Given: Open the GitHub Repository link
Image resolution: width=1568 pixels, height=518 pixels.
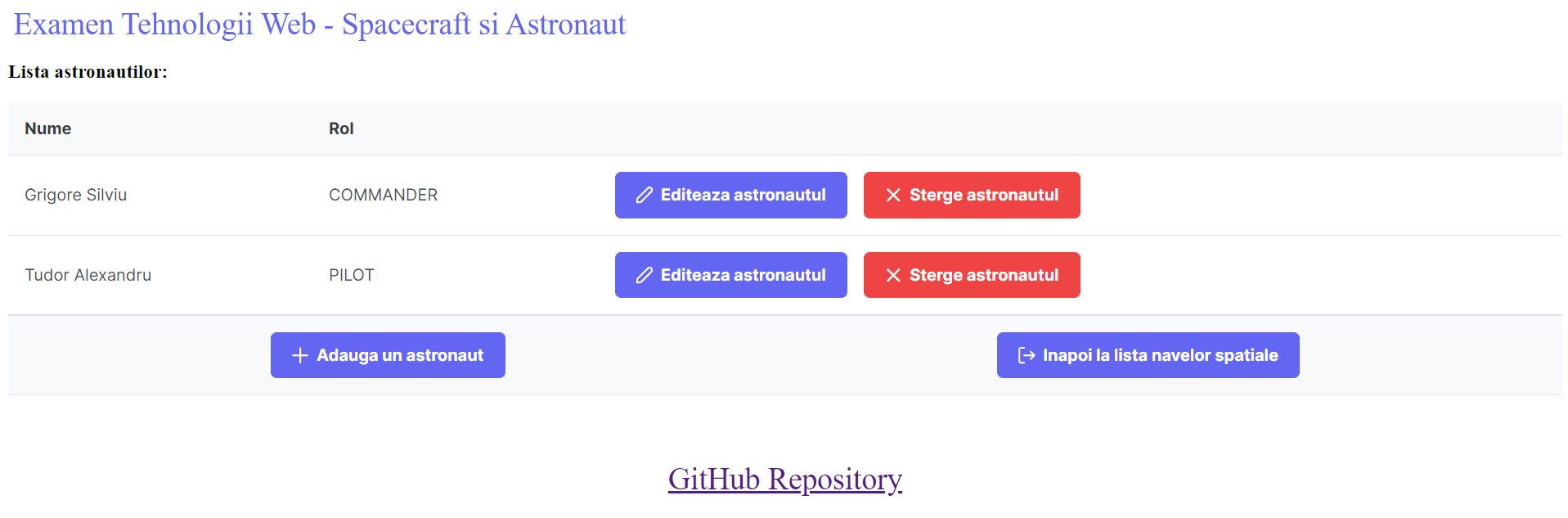Looking at the screenshot, I should [784, 480].
